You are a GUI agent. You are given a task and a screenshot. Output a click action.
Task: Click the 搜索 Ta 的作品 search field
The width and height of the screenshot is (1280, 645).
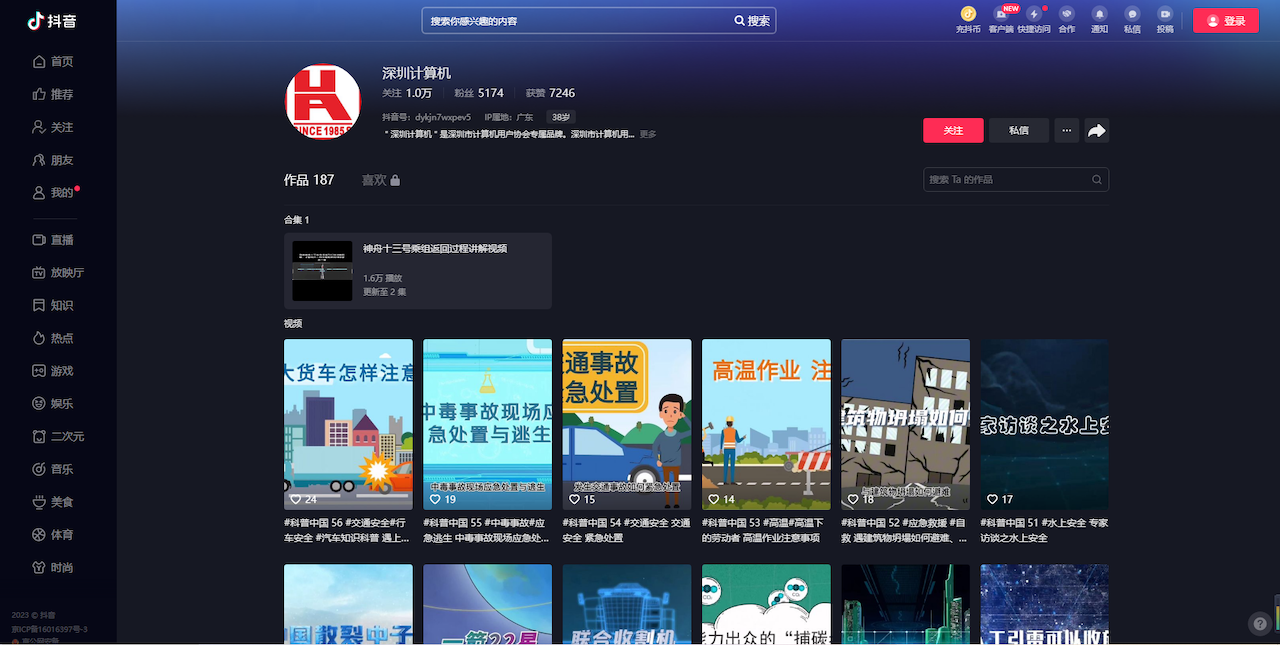[1008, 180]
